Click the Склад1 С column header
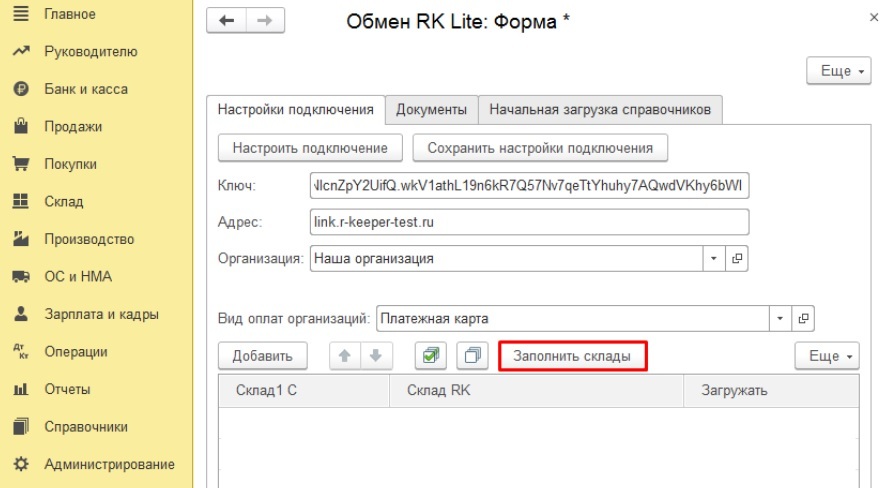This screenshot has height=488, width=884. 304,390
